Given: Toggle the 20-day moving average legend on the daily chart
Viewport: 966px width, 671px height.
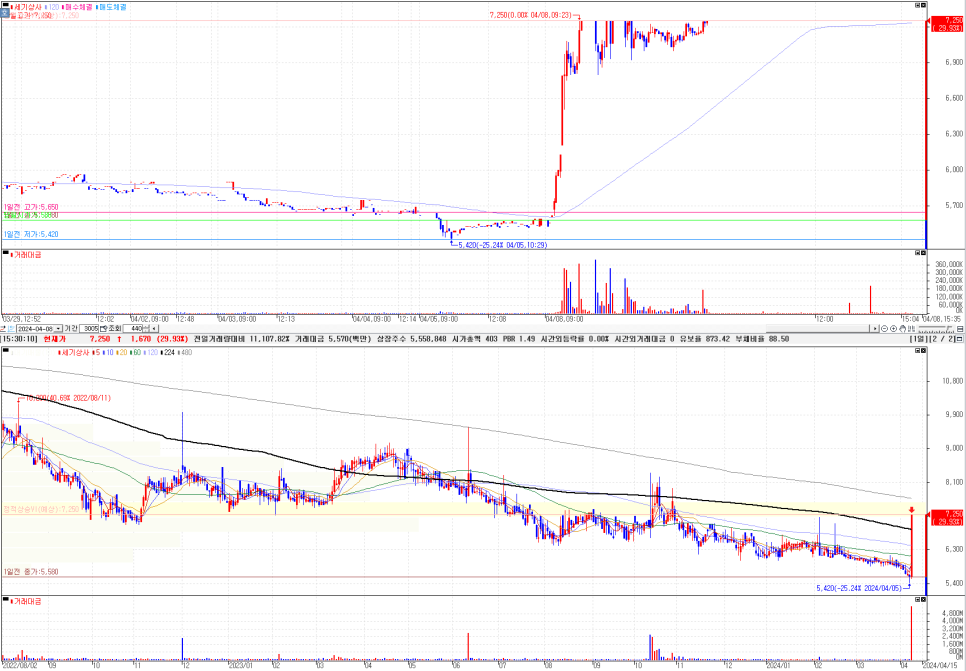Looking at the screenshot, I should coord(121,352).
